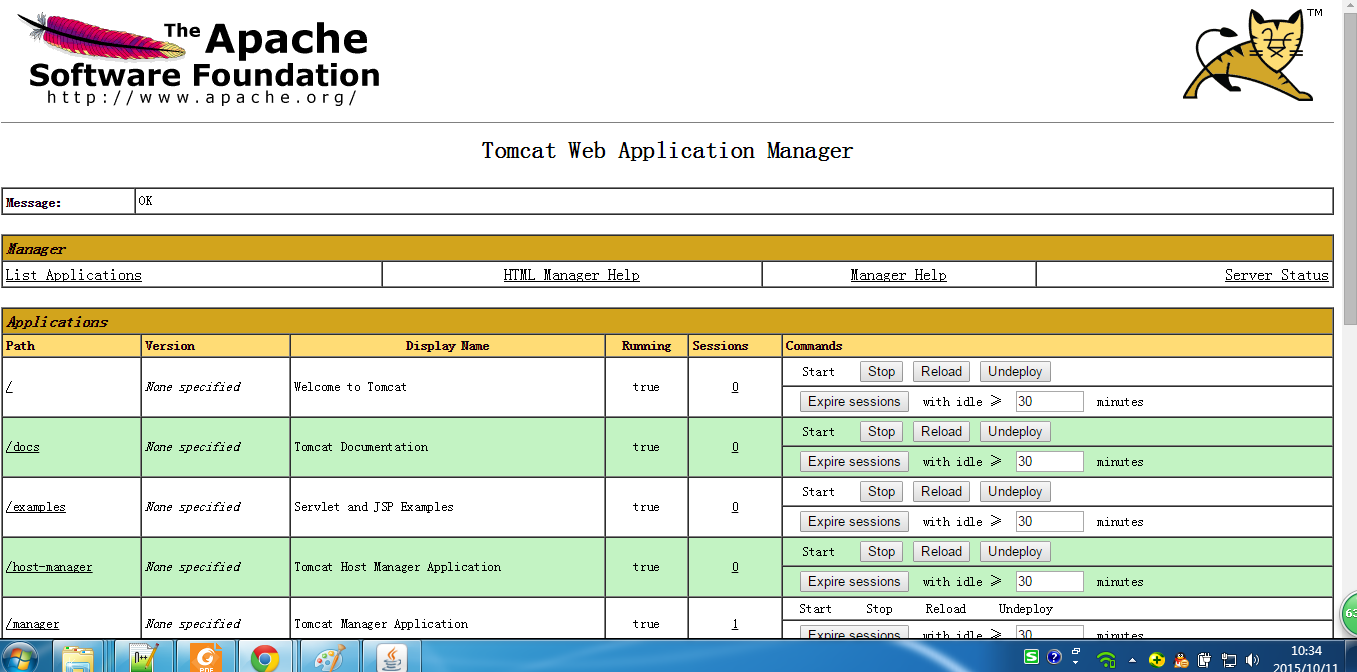Undeploy the Tomcat Documentation application
Image resolution: width=1357 pixels, height=672 pixels.
[x=1015, y=431]
